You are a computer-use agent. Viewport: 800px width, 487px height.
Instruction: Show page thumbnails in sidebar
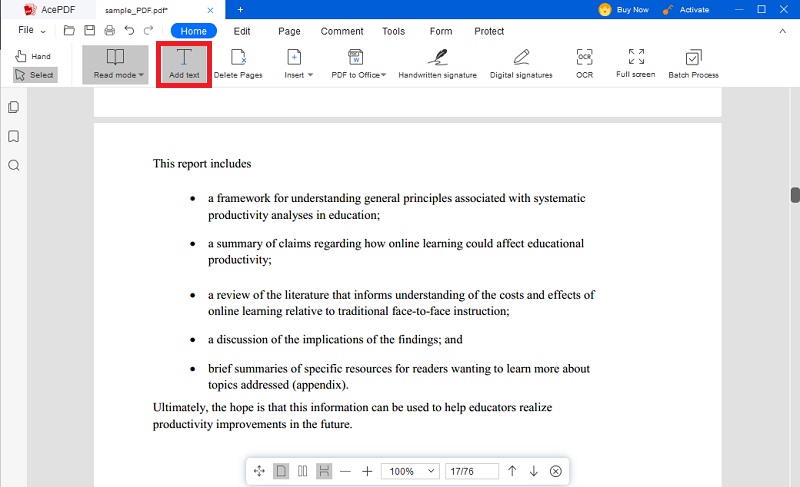click(14, 107)
